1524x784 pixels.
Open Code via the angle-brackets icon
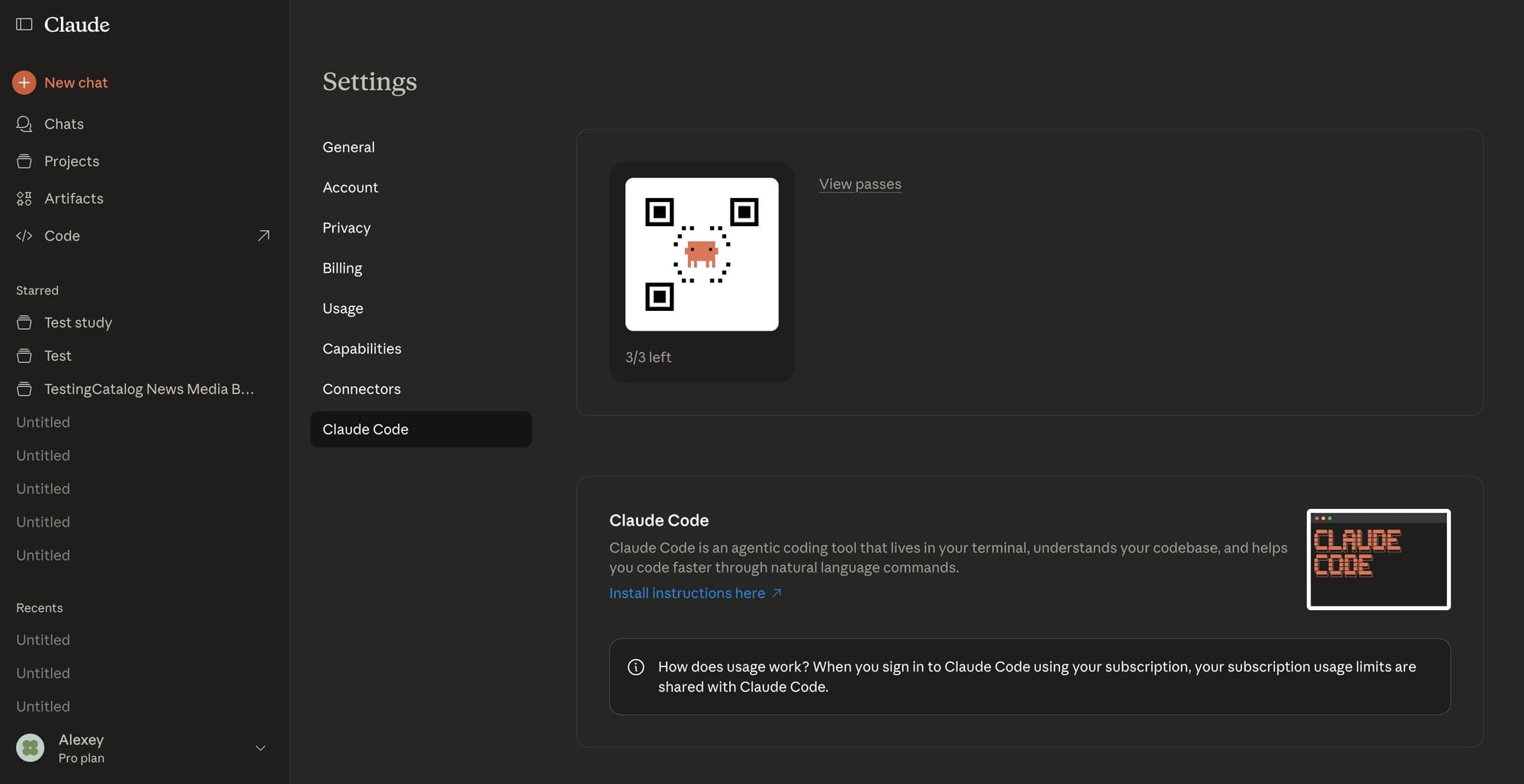[24, 235]
